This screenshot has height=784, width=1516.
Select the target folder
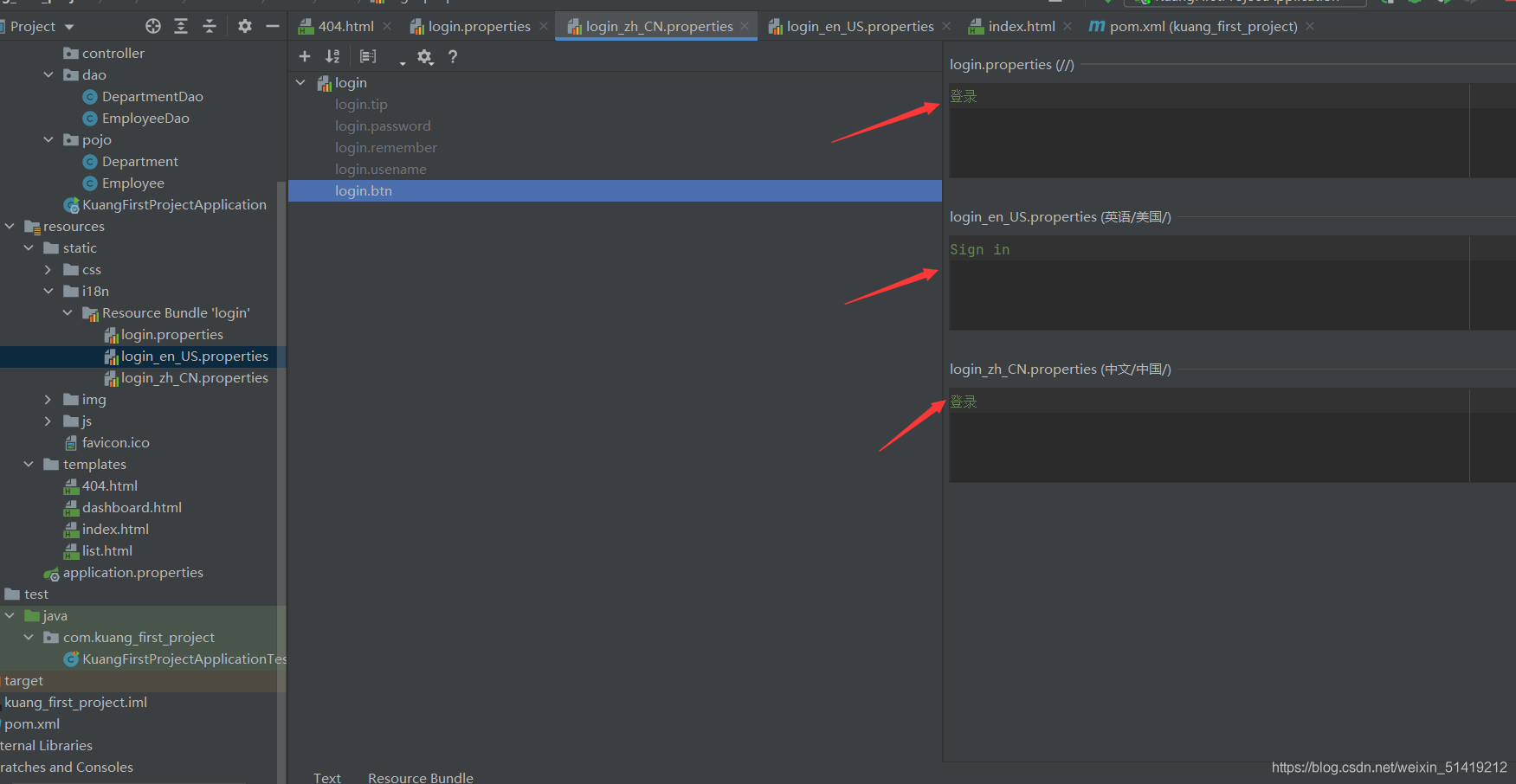(x=23, y=680)
